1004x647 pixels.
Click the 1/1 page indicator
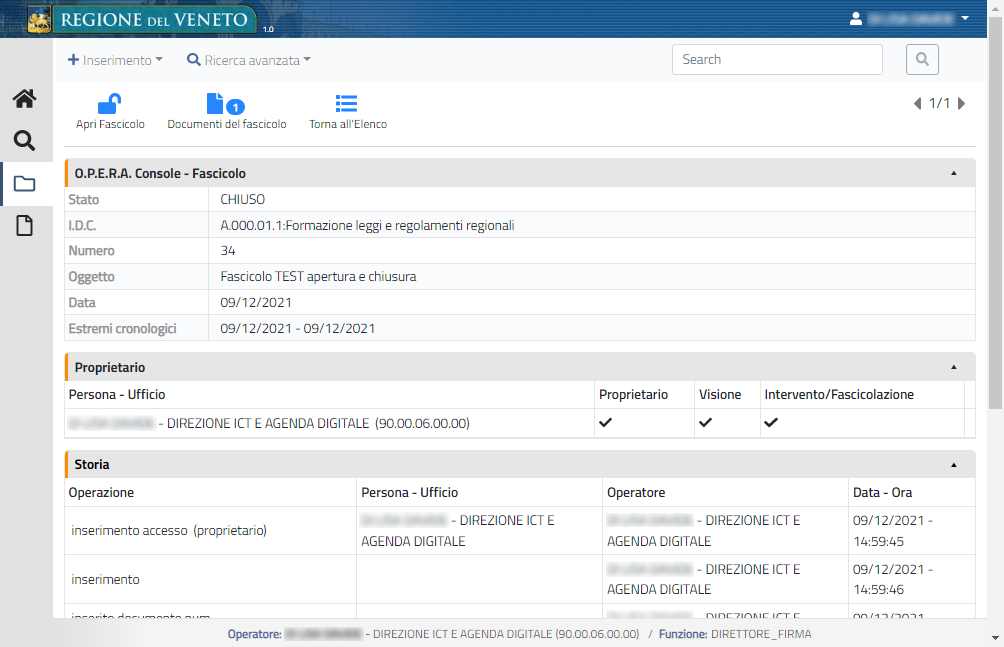(939, 103)
